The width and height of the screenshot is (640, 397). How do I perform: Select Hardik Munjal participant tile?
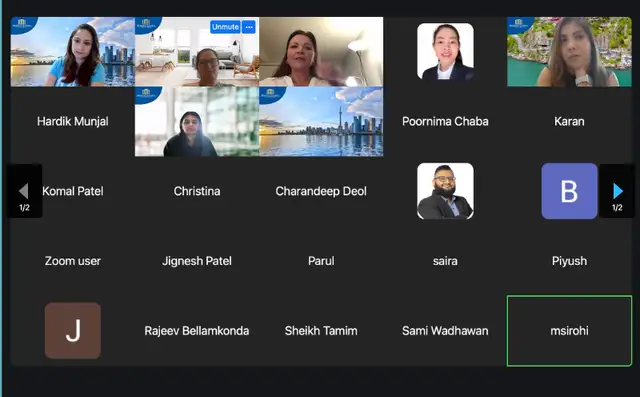(x=73, y=121)
